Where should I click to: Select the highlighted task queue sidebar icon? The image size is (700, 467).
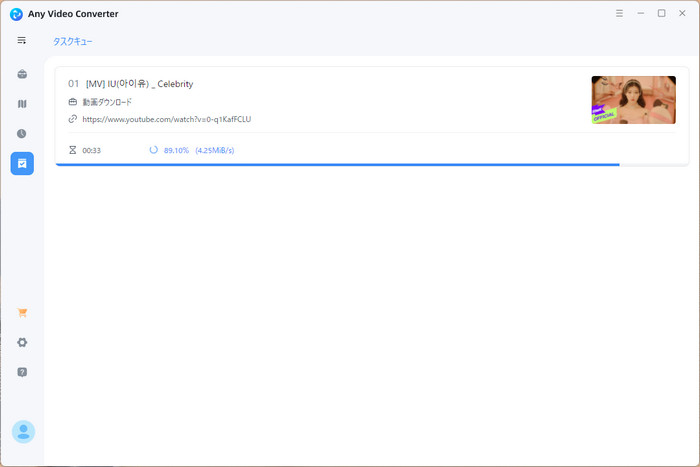22,163
